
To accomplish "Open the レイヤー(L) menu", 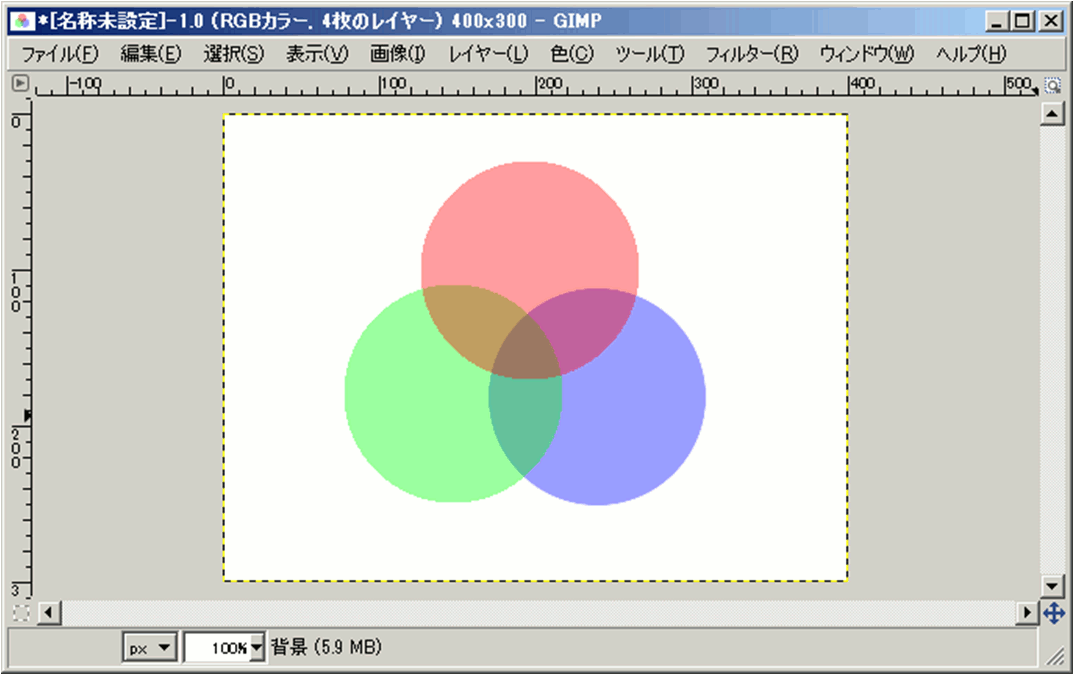I will pyautogui.click(x=488, y=54).
